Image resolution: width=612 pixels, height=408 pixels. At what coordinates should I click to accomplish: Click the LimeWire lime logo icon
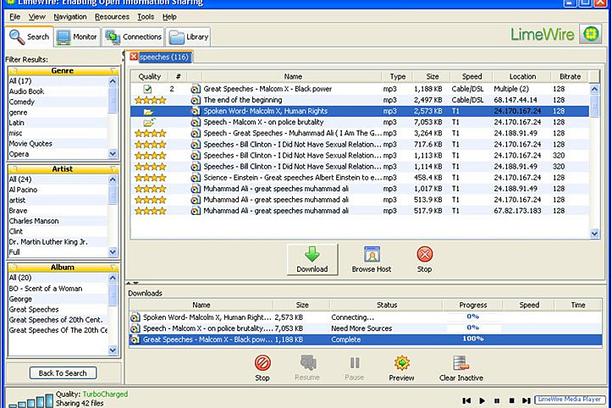591,34
